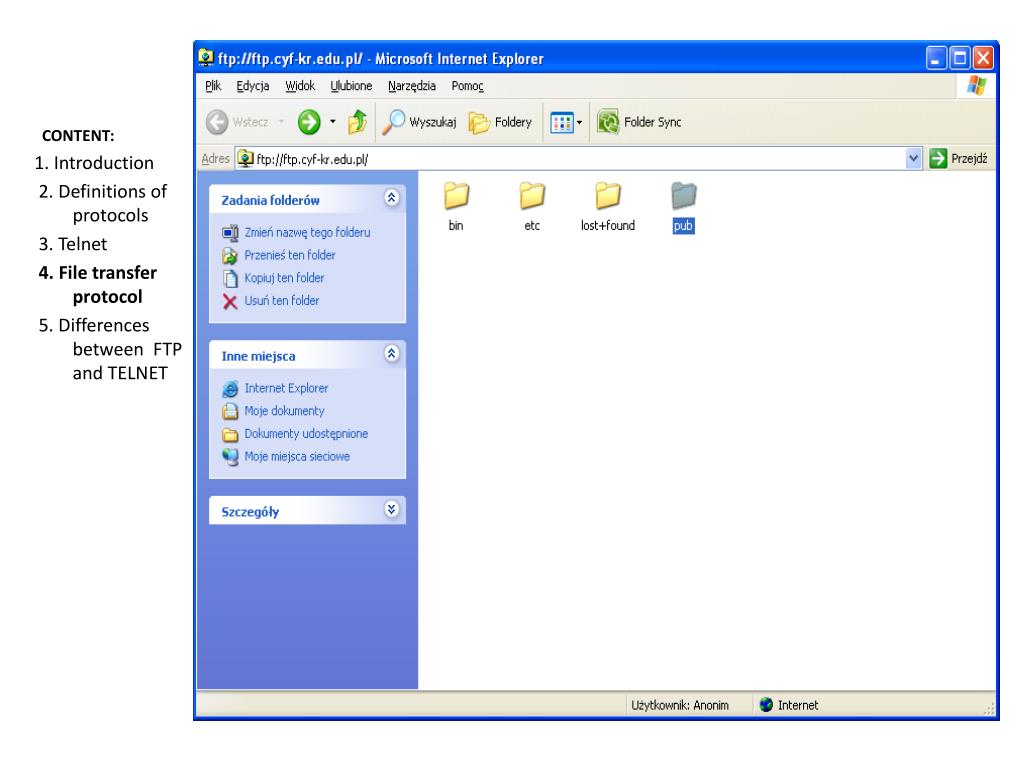Go up one folder level icon
This screenshot has width=1024, height=768.
358,122
